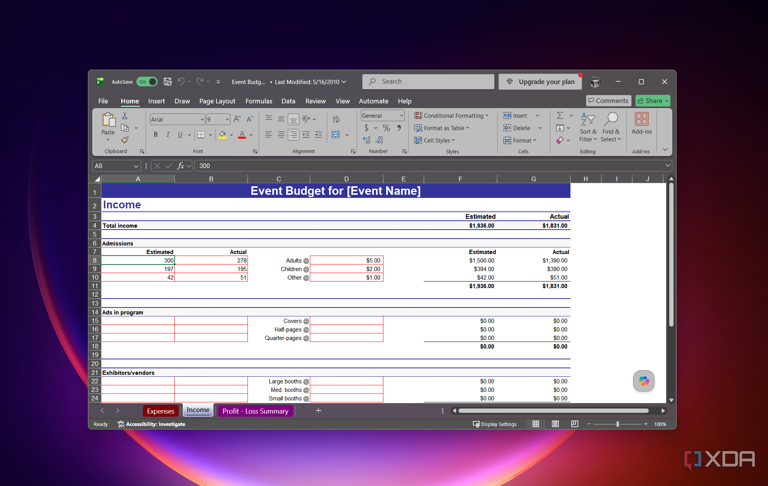The image size is (768, 486).
Task: Open Sort & Filter dropdown
Action: (x=588, y=127)
